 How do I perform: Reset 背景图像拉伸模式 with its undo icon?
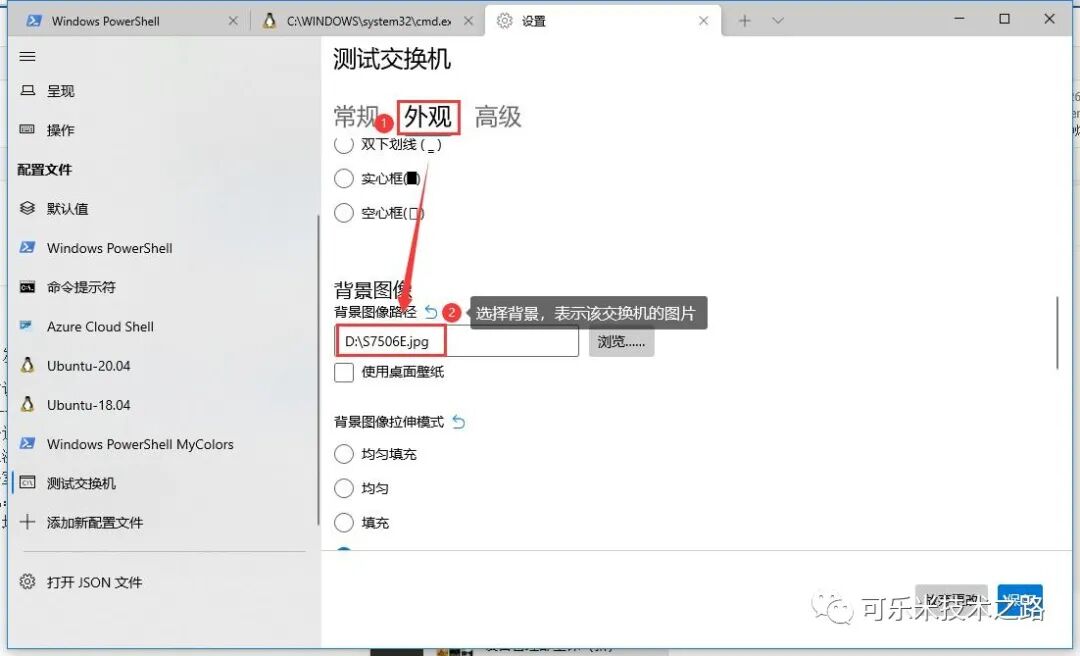(459, 421)
